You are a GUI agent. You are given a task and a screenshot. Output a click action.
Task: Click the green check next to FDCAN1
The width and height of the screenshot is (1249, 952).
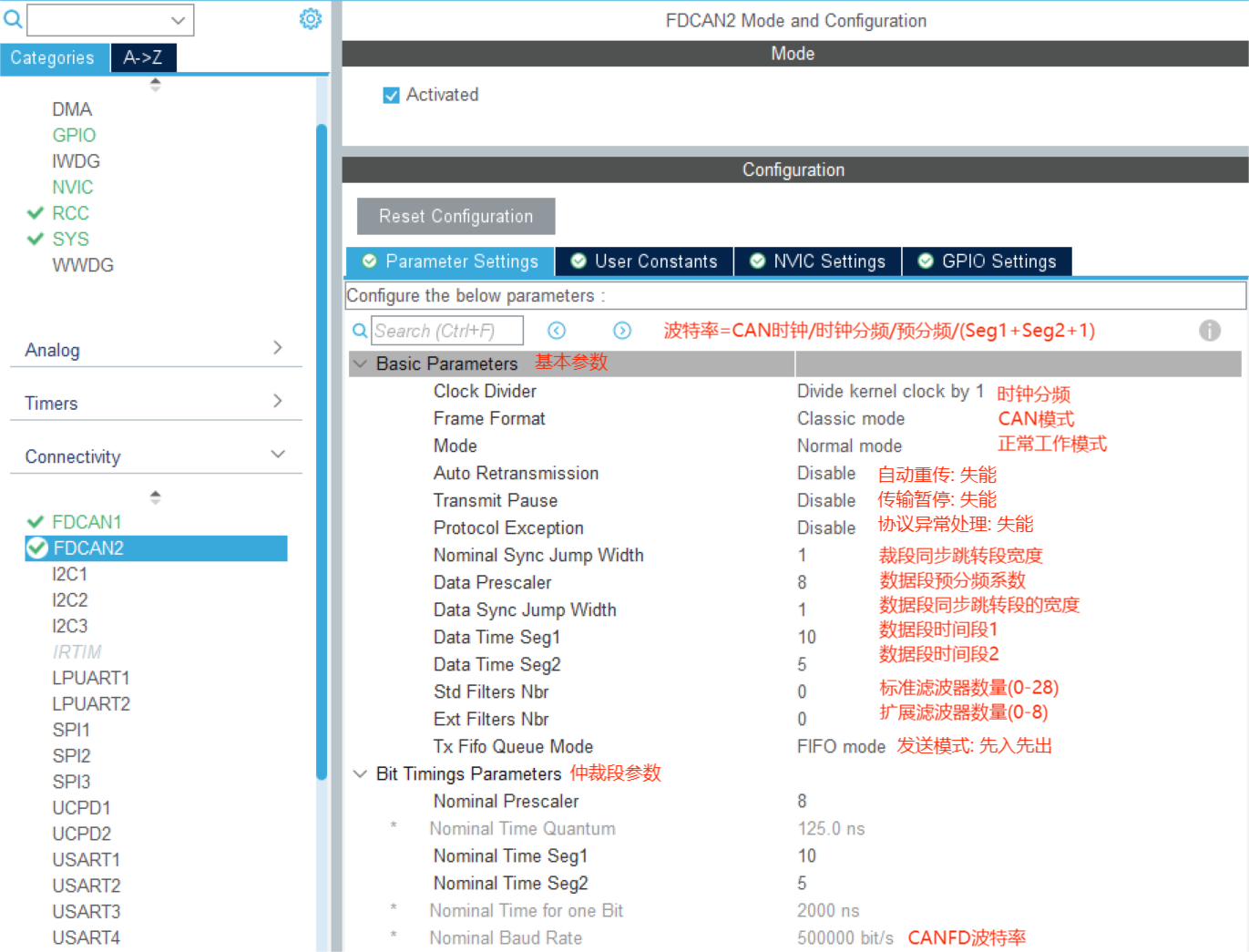(x=36, y=522)
